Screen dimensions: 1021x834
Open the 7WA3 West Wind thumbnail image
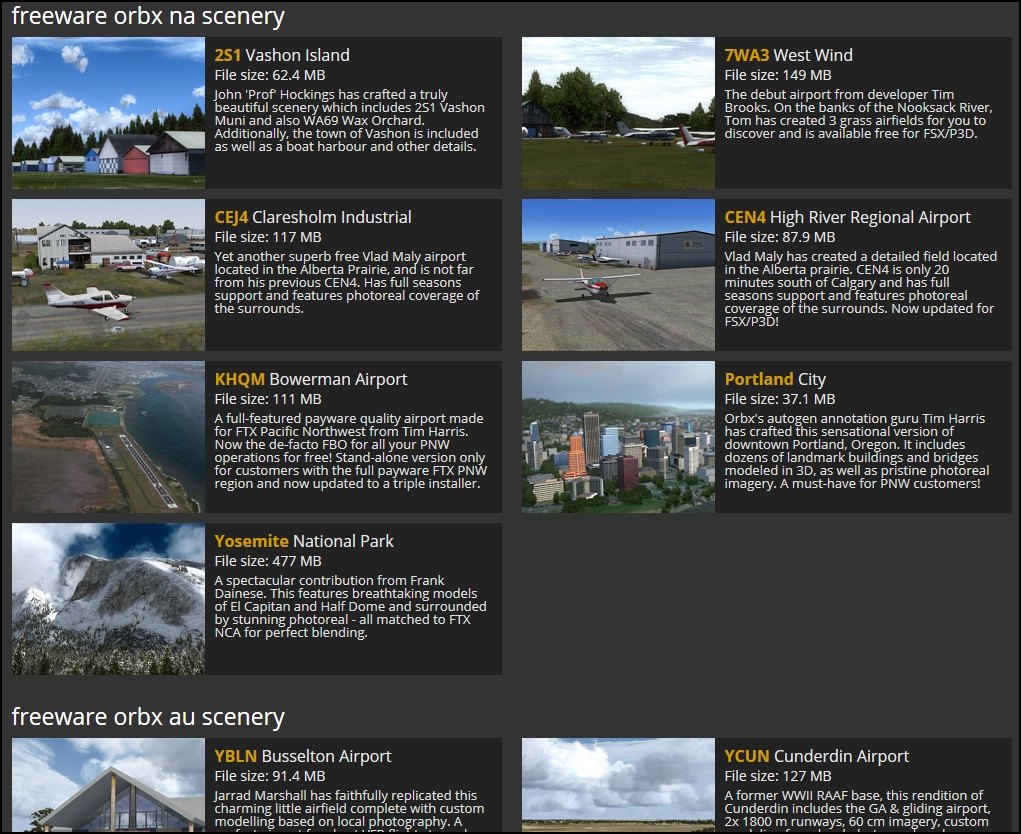click(618, 113)
